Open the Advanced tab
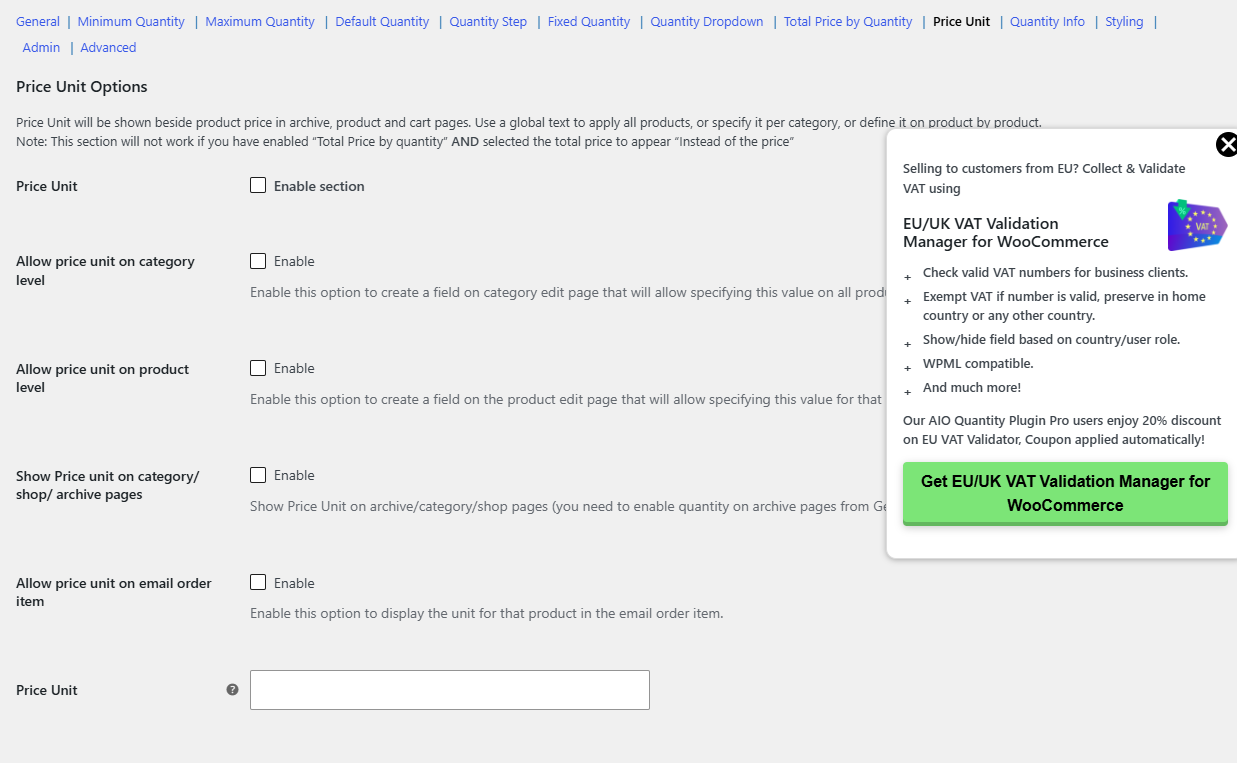The width and height of the screenshot is (1237, 763). tap(108, 47)
